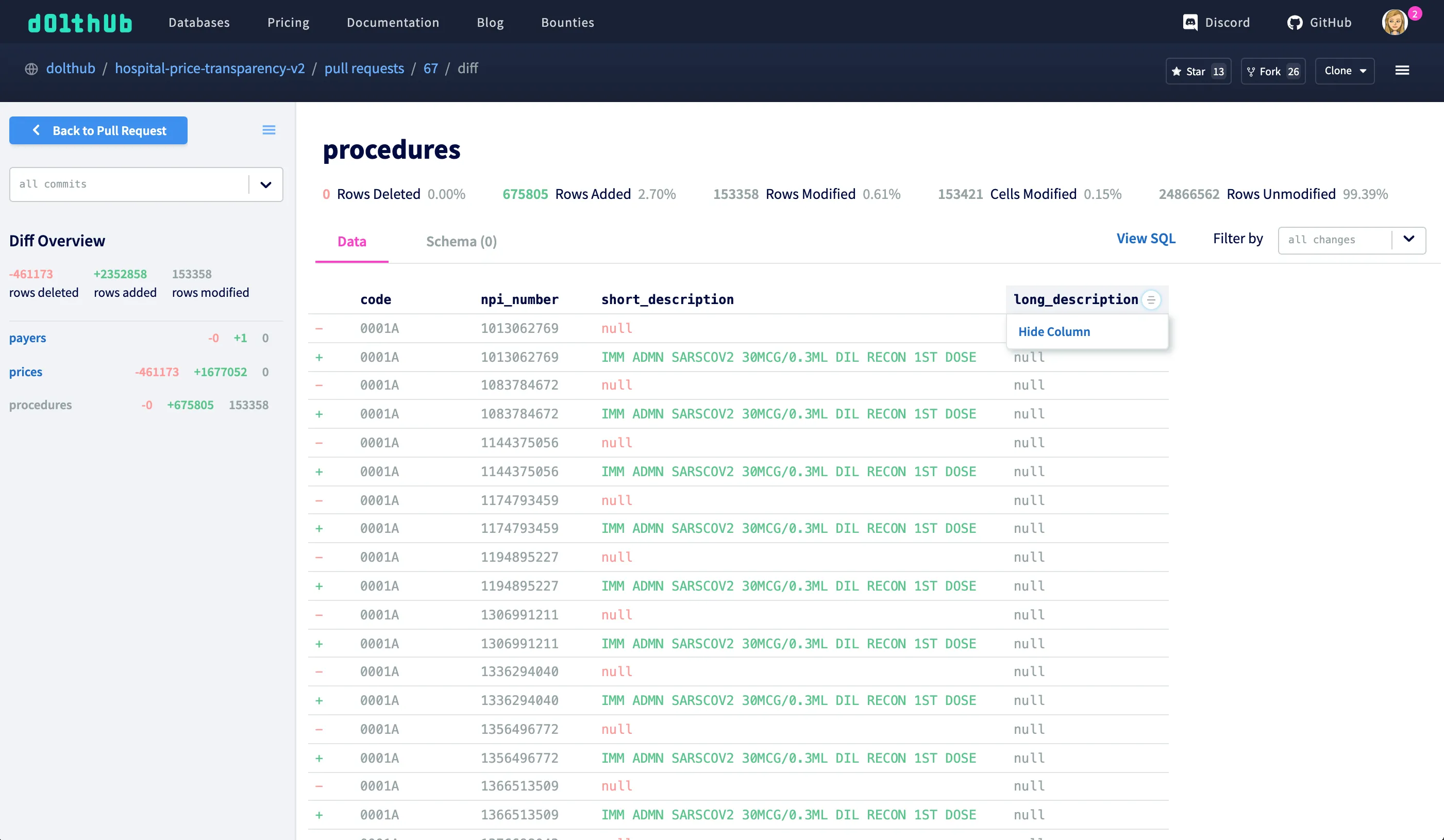Click the DoltHub logo
This screenshot has width=1444, height=840.
(80, 22)
